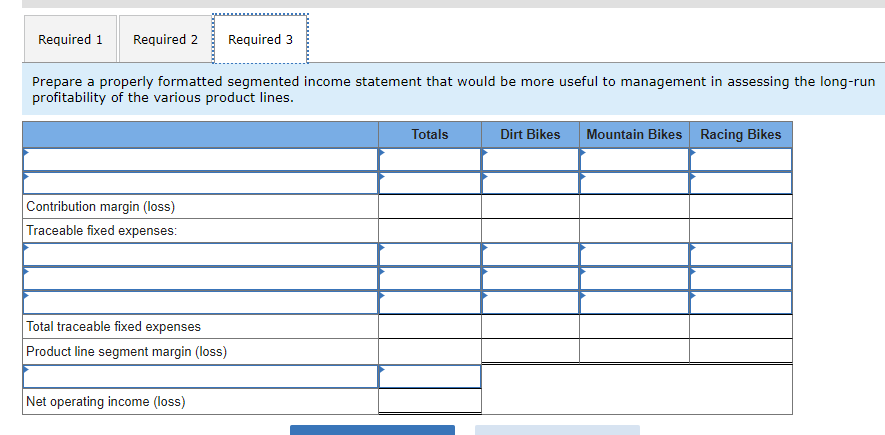This screenshot has height=435, width=885.
Task: Click the Mountain Bikes column header
Action: [x=634, y=135]
